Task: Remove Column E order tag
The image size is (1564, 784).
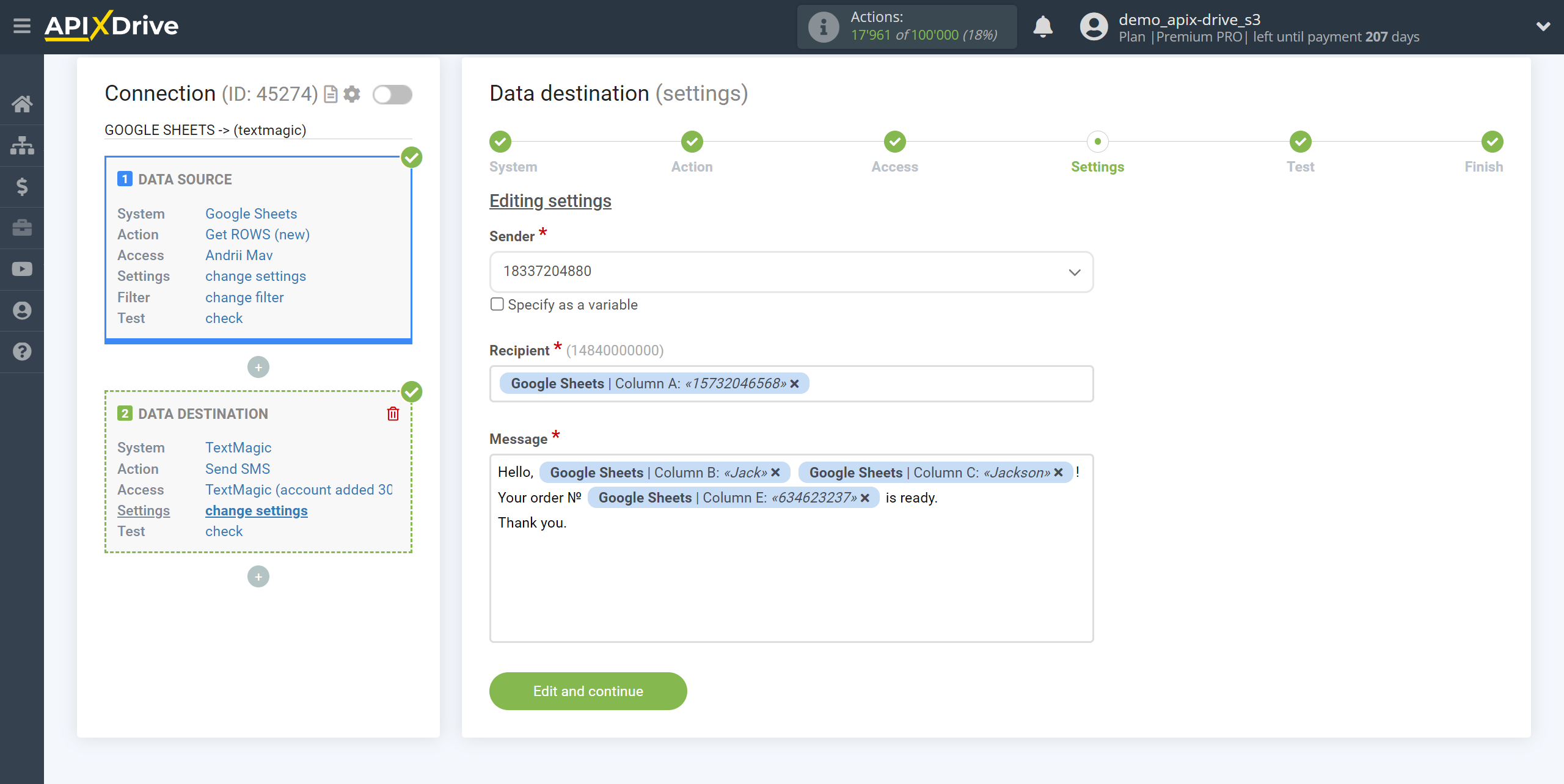Action: coord(864,498)
